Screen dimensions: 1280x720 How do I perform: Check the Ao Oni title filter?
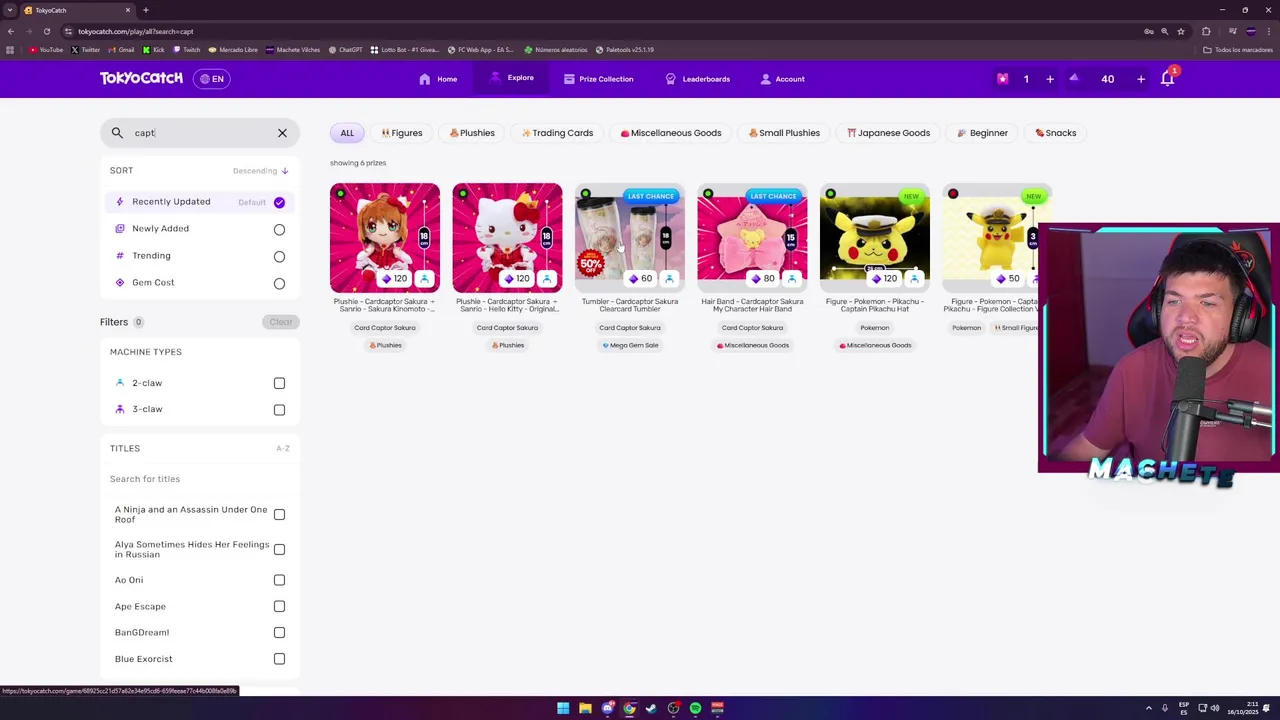279,580
